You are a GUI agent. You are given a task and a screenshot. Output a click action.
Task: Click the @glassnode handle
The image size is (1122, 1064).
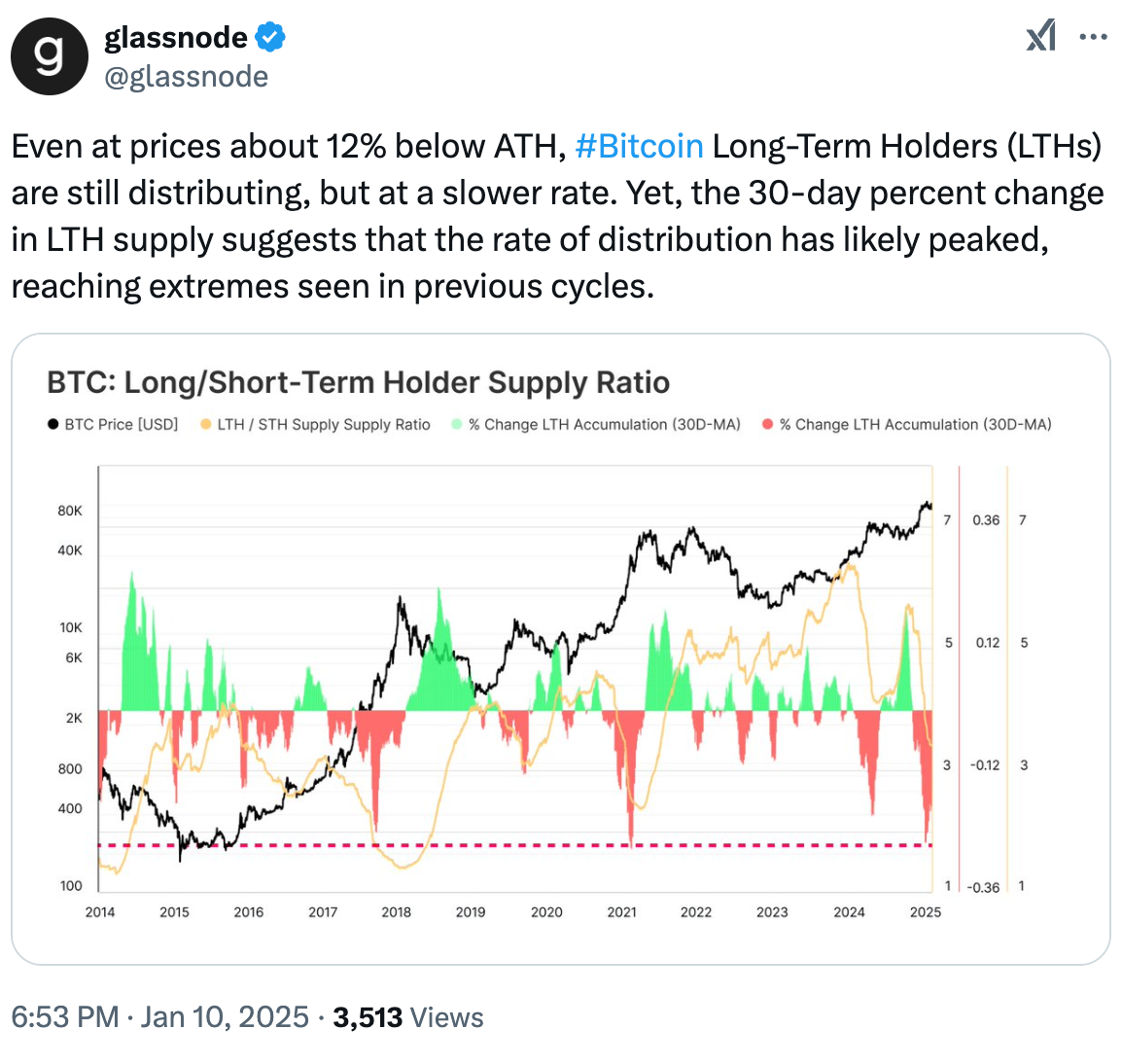186,76
